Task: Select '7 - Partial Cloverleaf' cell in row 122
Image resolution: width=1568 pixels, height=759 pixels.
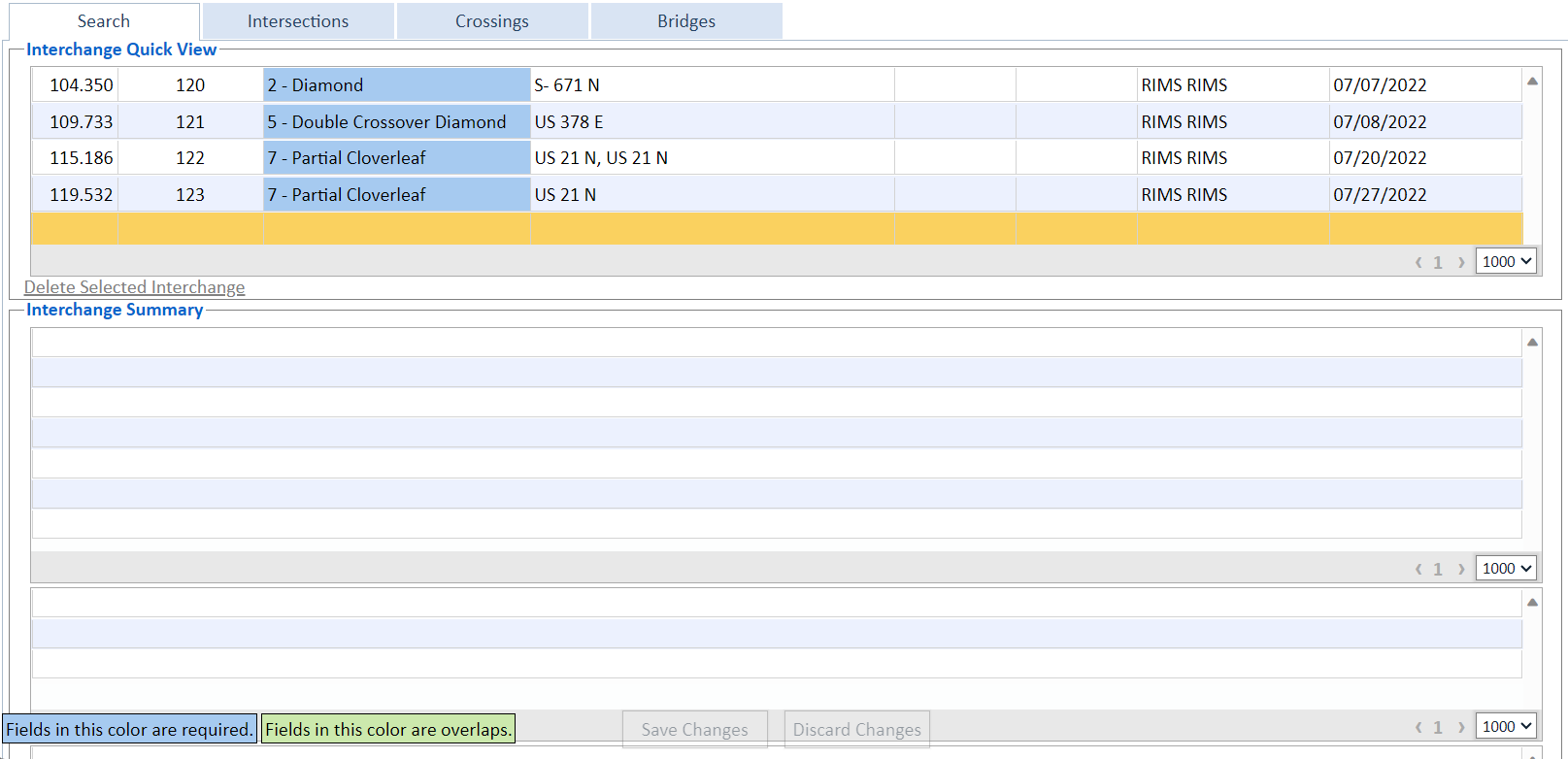Action: pyautogui.click(x=396, y=157)
